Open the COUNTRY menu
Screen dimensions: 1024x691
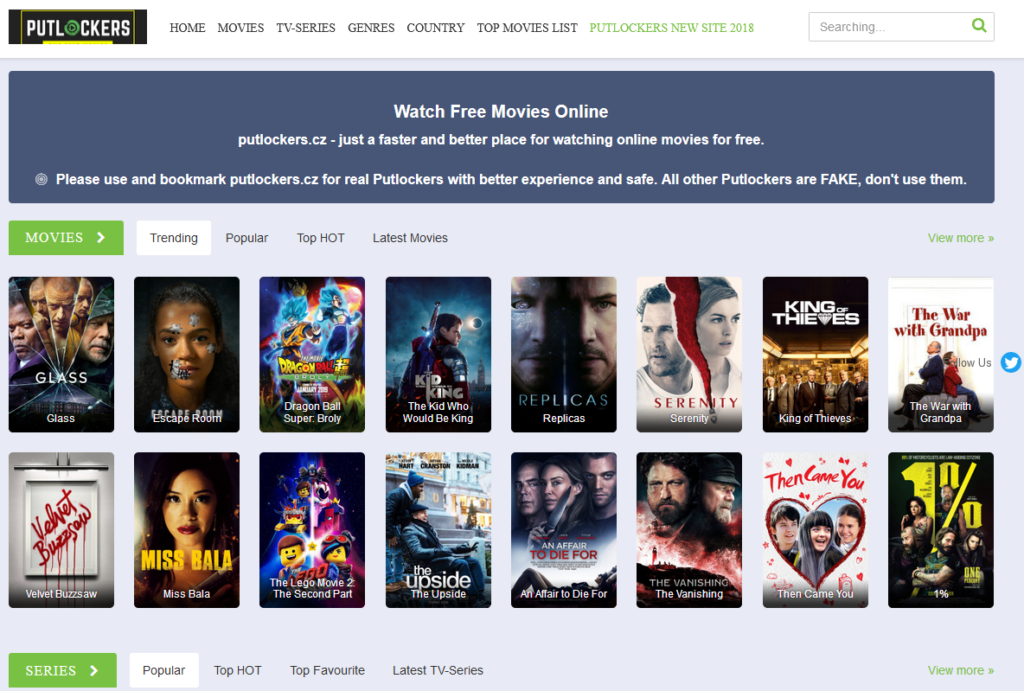pos(436,27)
